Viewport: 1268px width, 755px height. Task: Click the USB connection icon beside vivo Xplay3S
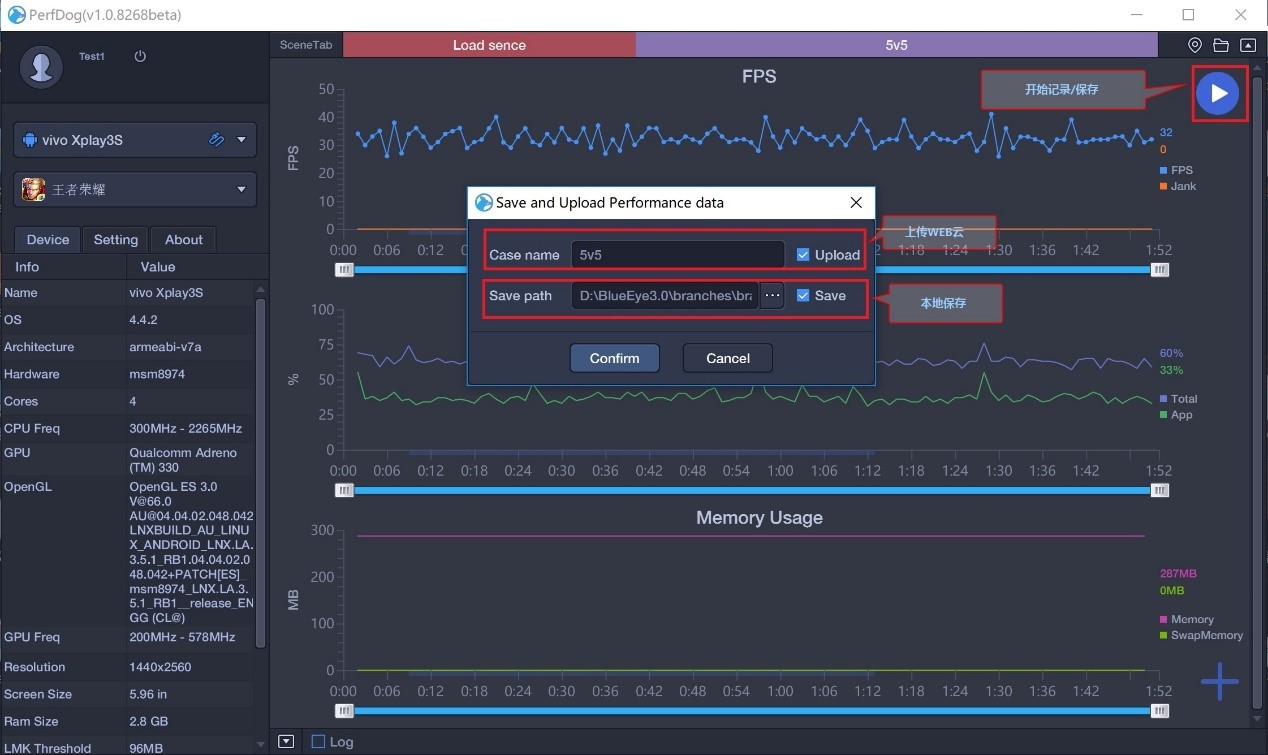pos(215,139)
